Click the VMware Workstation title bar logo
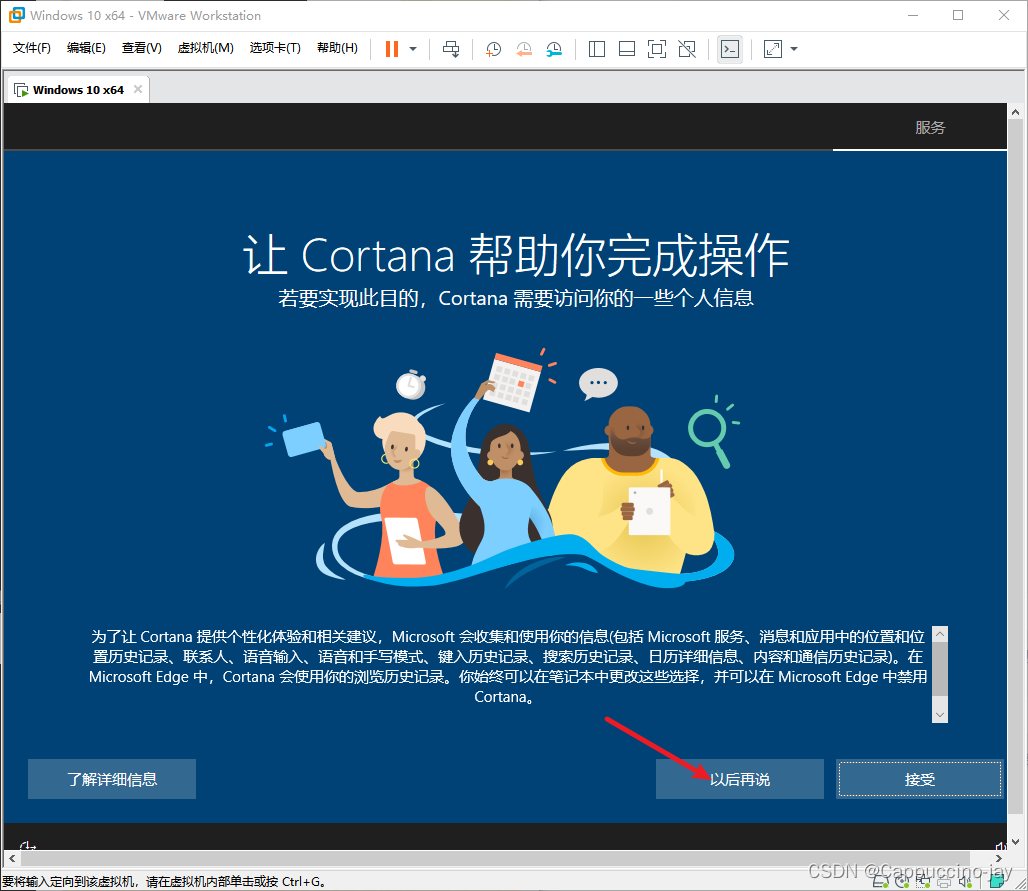Screen dimensions: 1028x891 click(16, 15)
